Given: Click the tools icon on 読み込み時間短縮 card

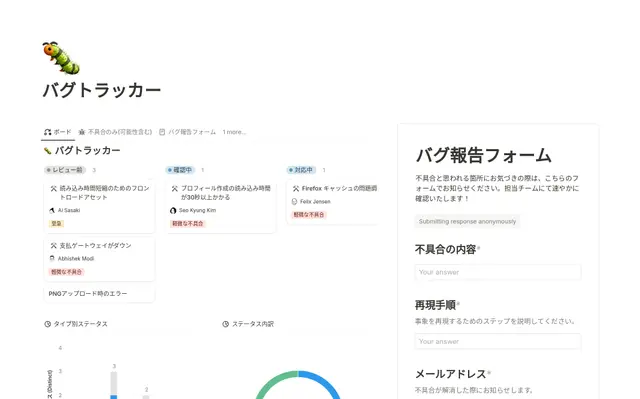Looking at the screenshot, I should [x=53, y=189].
